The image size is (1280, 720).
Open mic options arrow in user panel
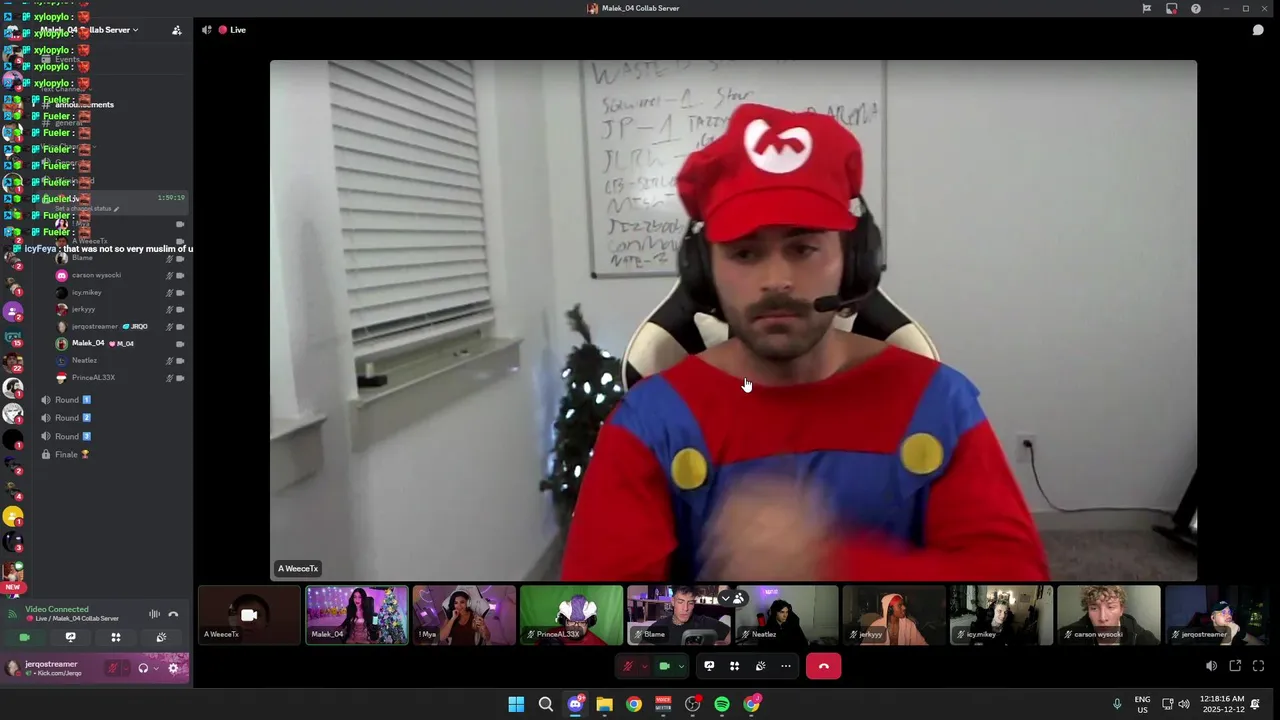(125, 668)
